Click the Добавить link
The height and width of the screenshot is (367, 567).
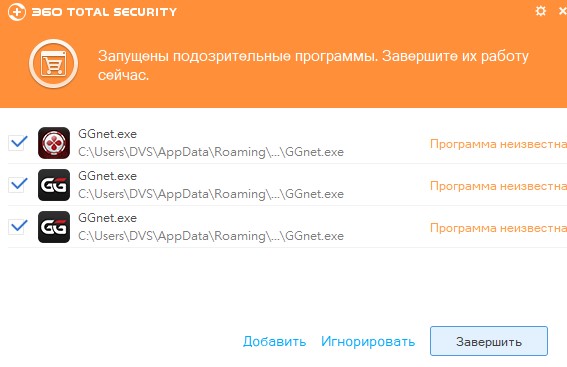(x=274, y=342)
